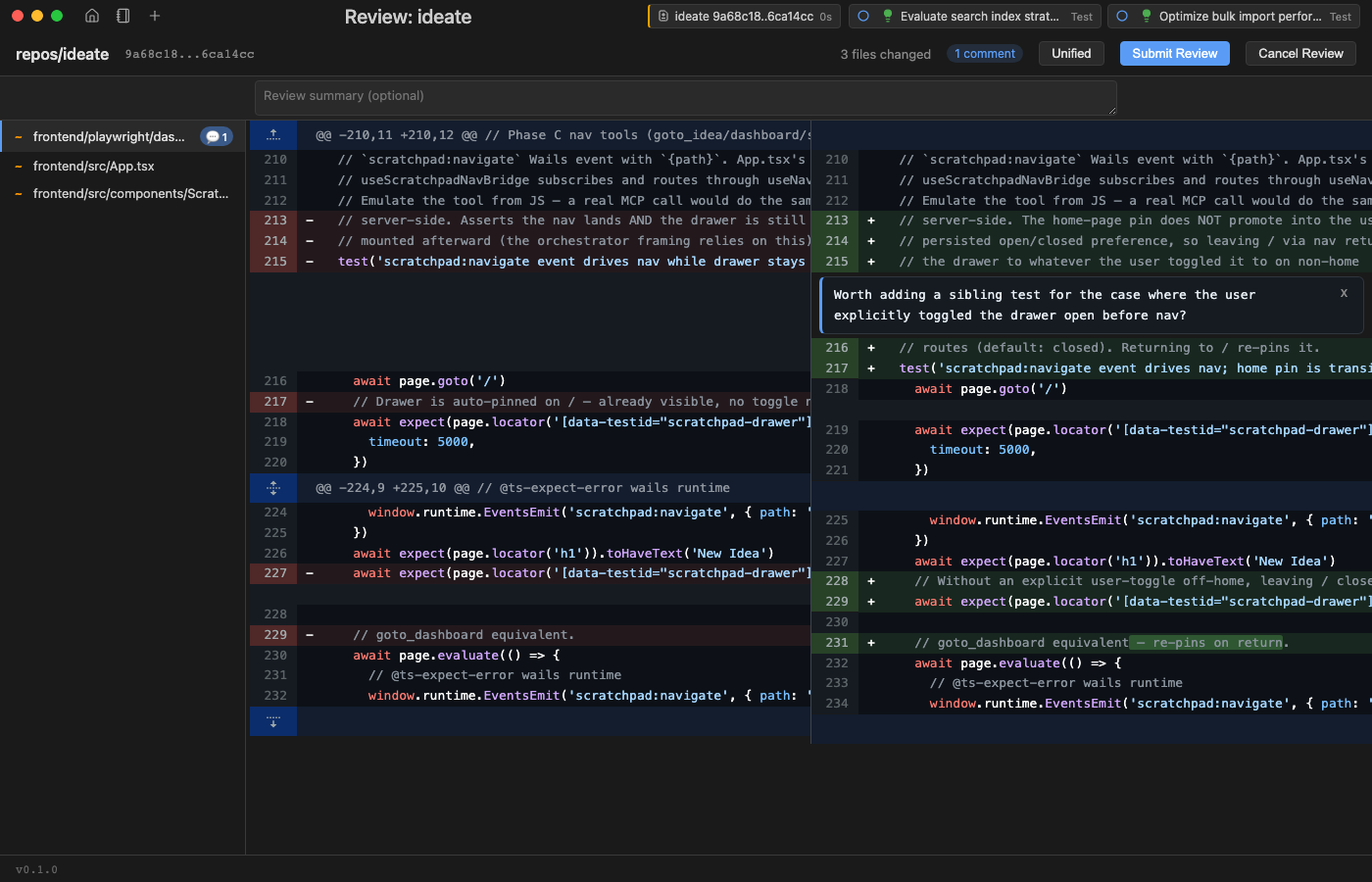Switch to Optimize bulk import perfor… tab
Image resolution: width=1372 pixels, height=882 pixels.
click(x=1234, y=17)
